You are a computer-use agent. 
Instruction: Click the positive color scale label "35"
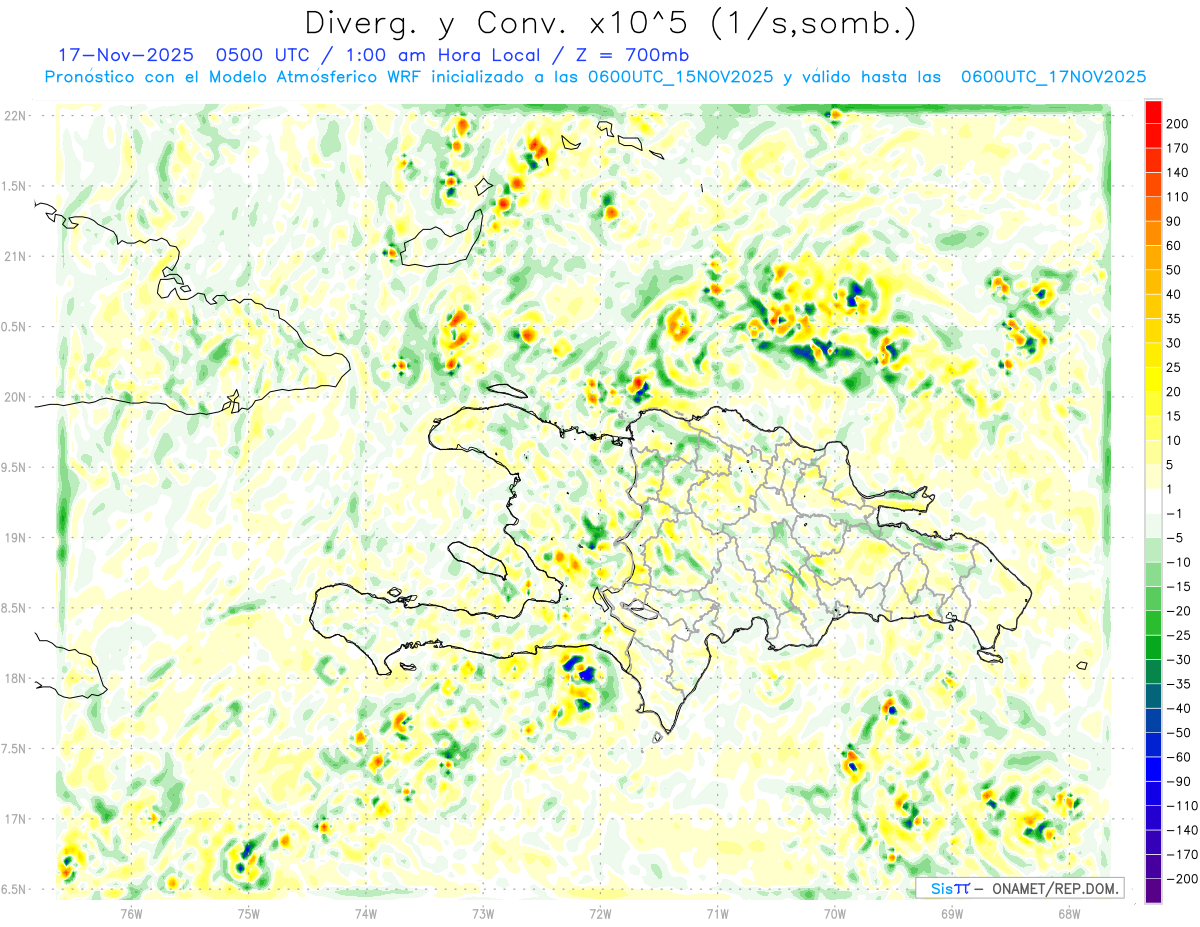pos(1175,319)
